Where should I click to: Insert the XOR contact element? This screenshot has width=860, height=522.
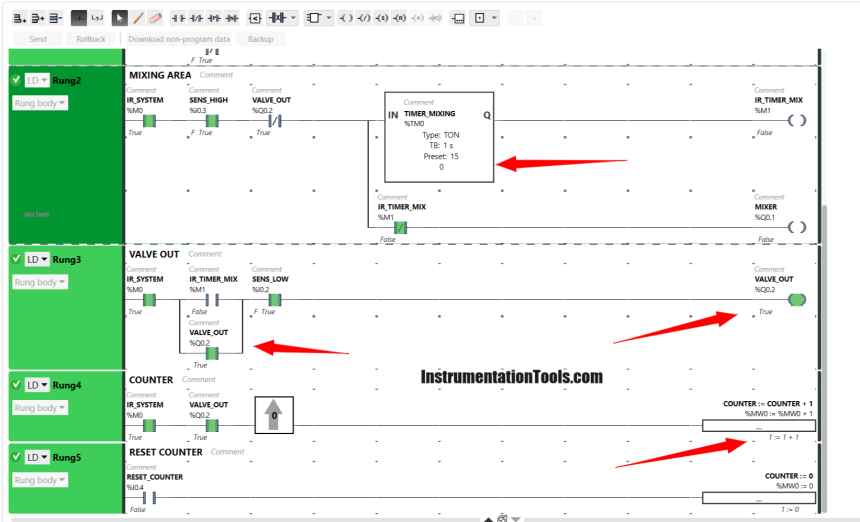coord(278,18)
